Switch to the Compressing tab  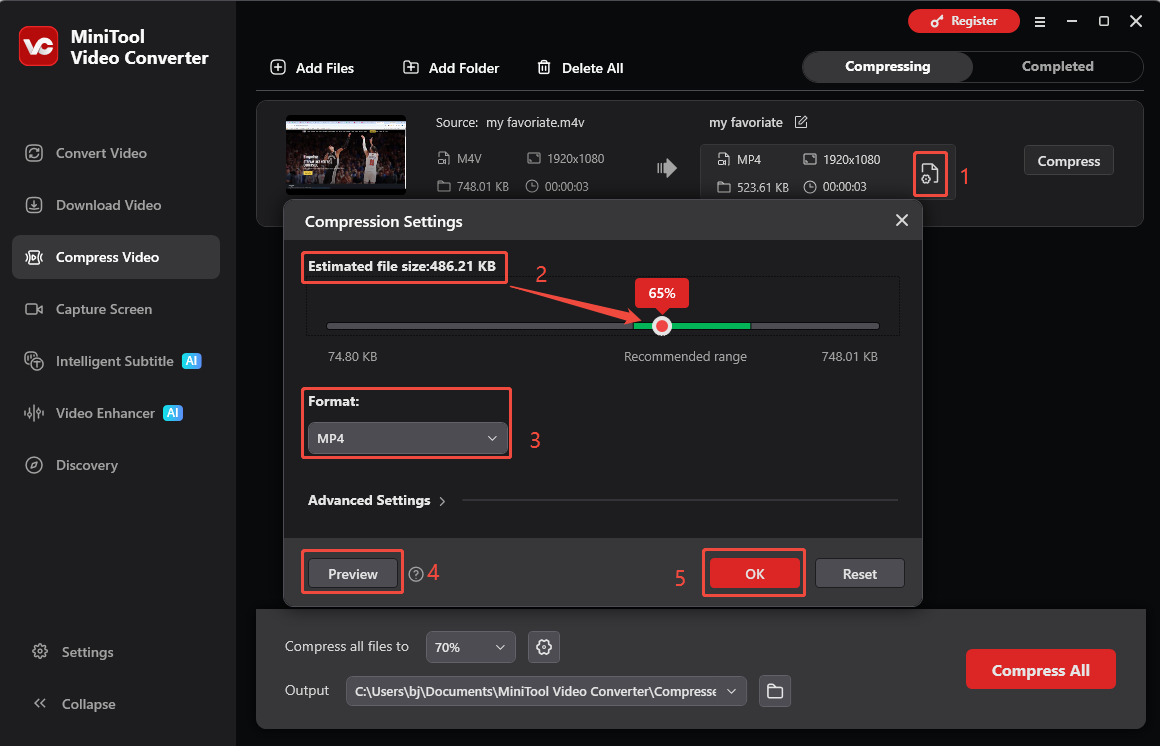click(888, 67)
